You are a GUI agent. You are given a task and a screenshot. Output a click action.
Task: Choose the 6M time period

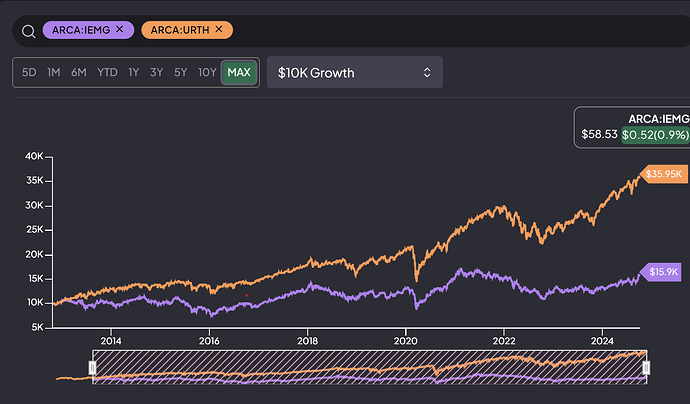[x=78, y=72]
